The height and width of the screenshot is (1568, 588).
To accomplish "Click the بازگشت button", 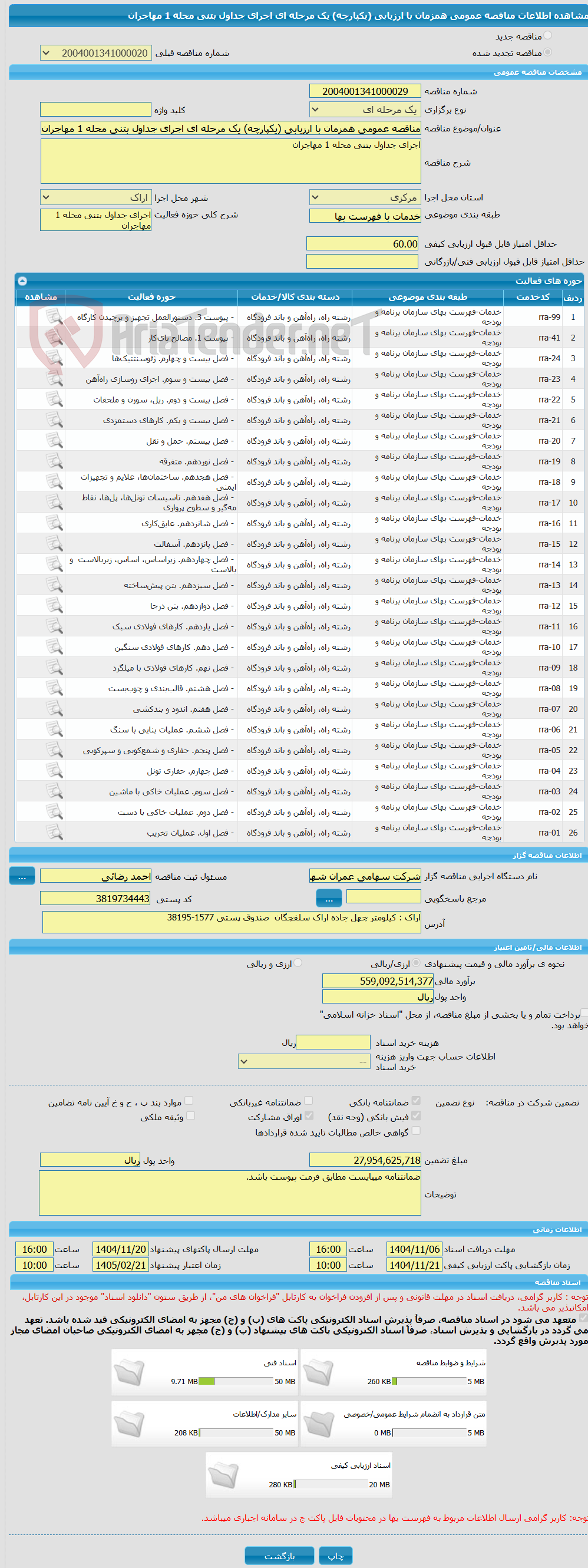I will 279,1556.
